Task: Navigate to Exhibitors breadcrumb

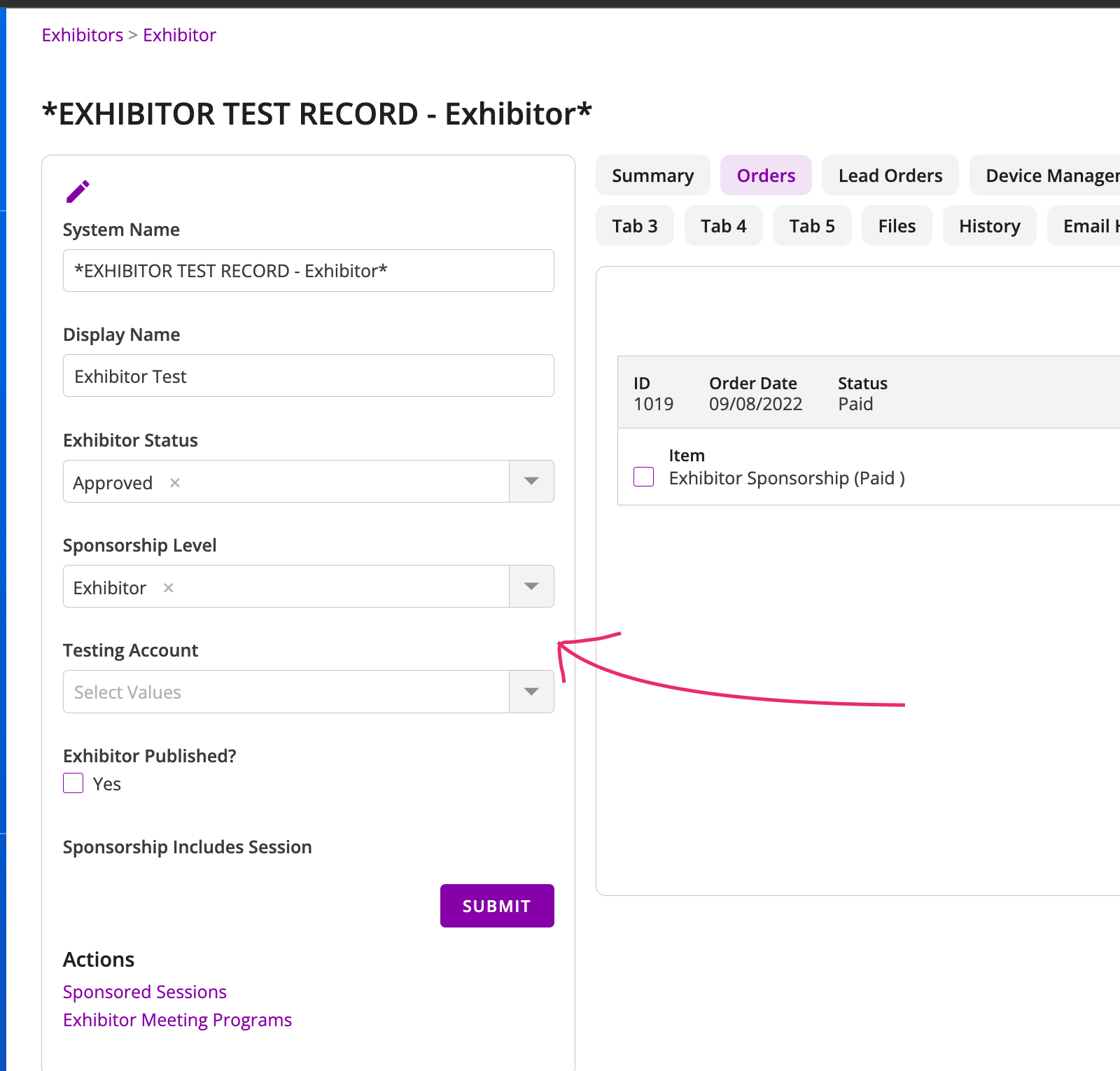Action: [x=83, y=35]
